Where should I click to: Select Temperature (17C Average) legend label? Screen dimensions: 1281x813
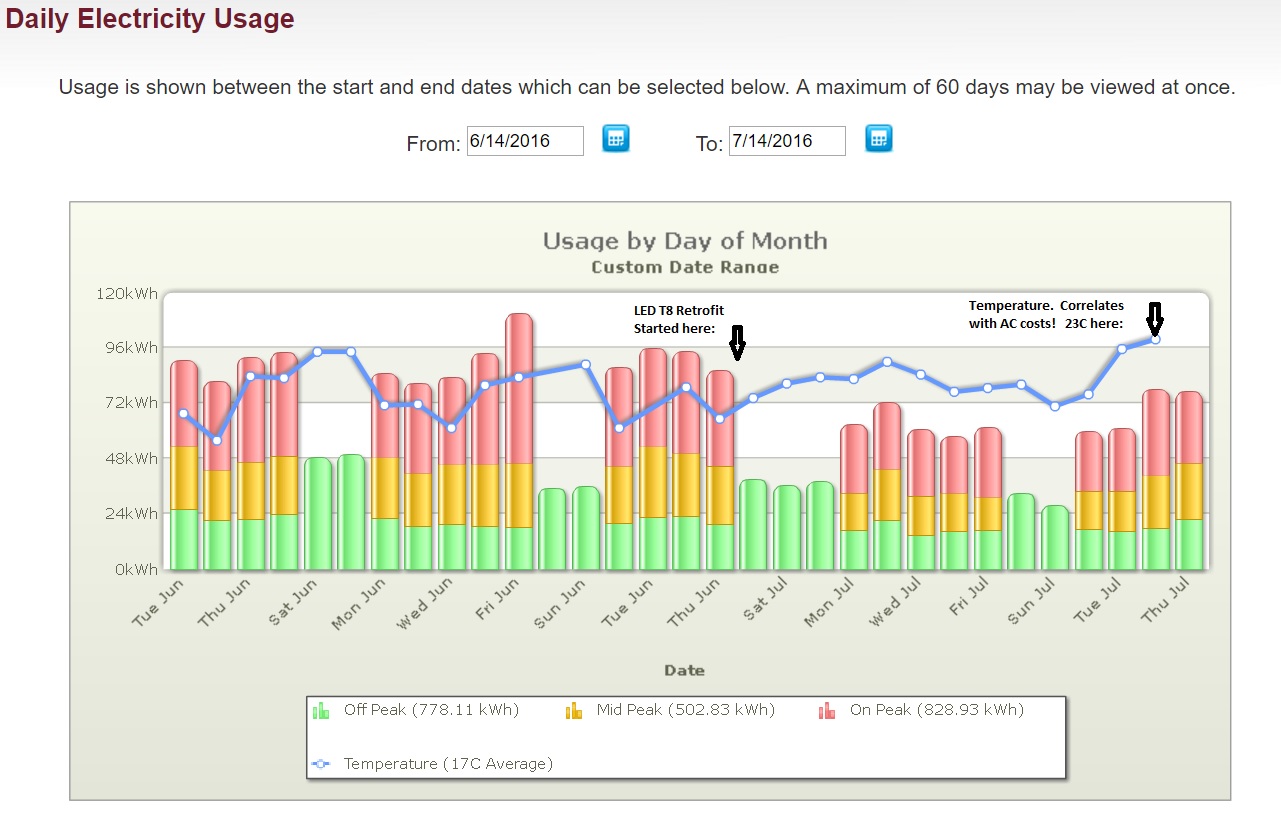(448, 764)
